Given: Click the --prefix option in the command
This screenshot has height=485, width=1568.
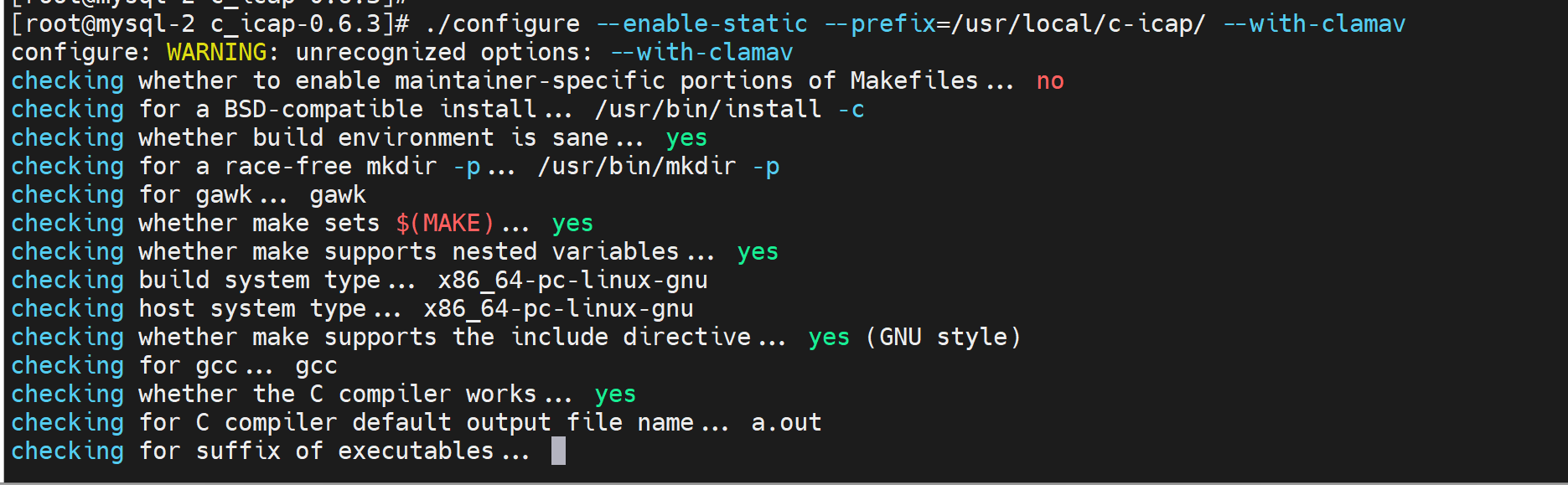Looking at the screenshot, I should click(x=880, y=23).
